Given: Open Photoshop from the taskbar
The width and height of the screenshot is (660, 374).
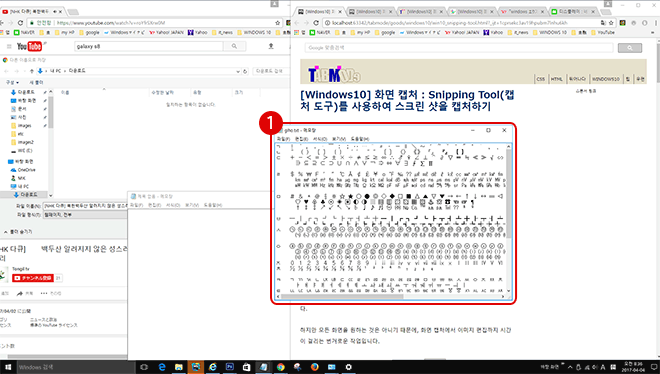Looking at the screenshot, I should (x=229, y=367).
